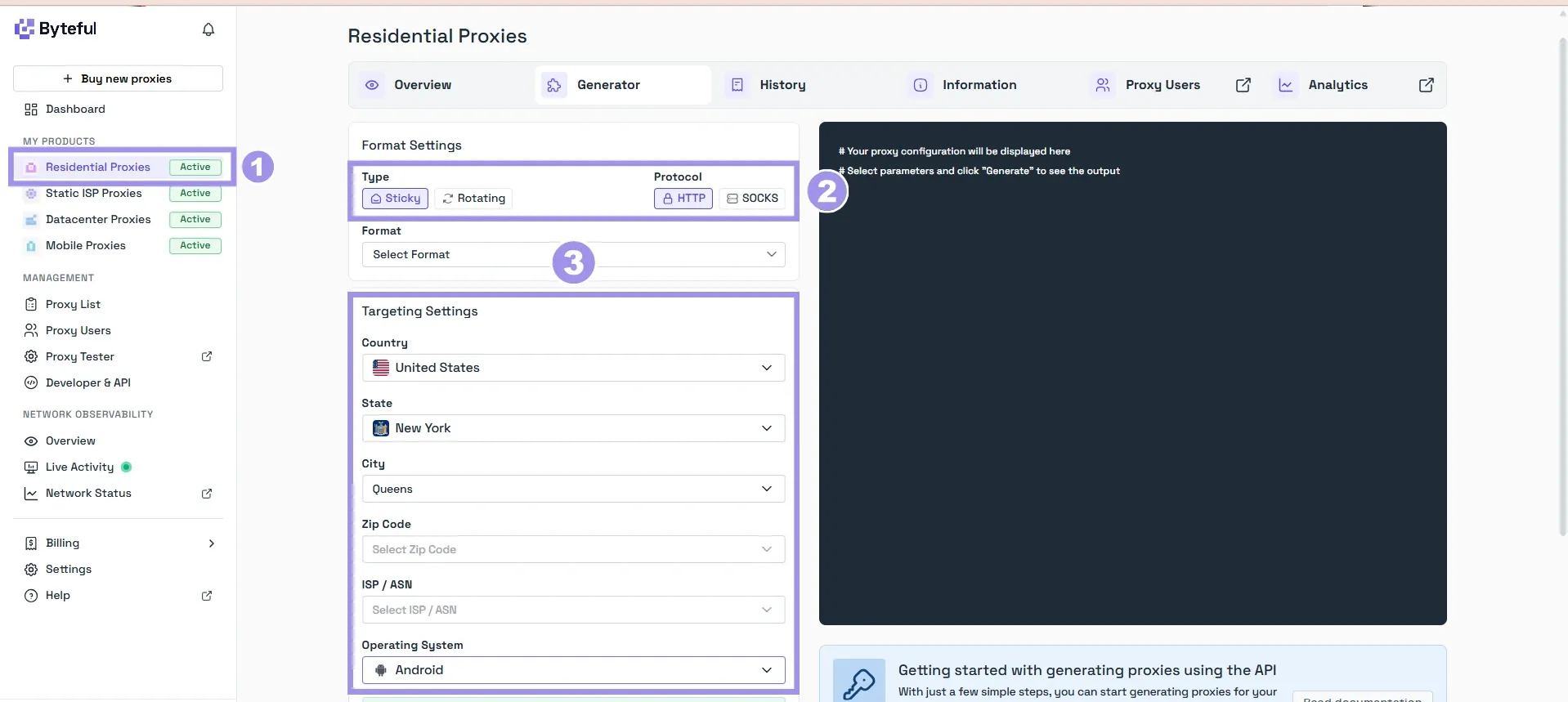Click Network Status external link icon
Image resolution: width=1568 pixels, height=702 pixels.
point(207,494)
